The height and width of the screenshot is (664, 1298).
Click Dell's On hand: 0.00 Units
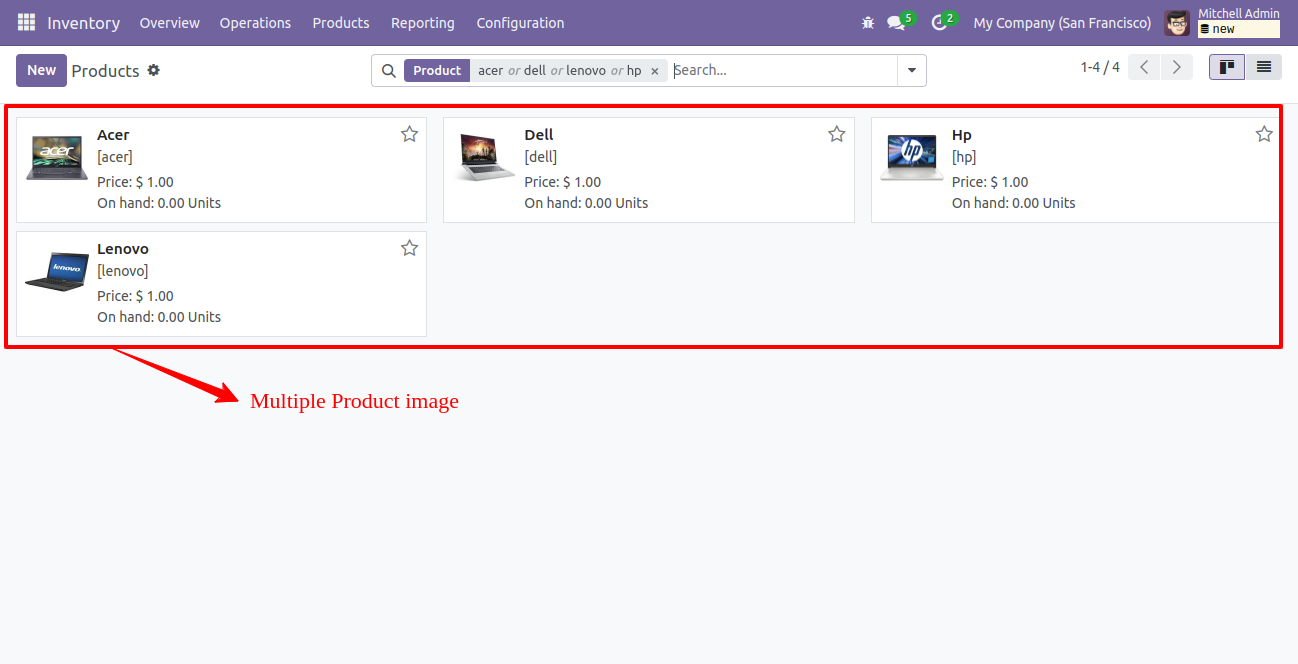[x=586, y=203]
